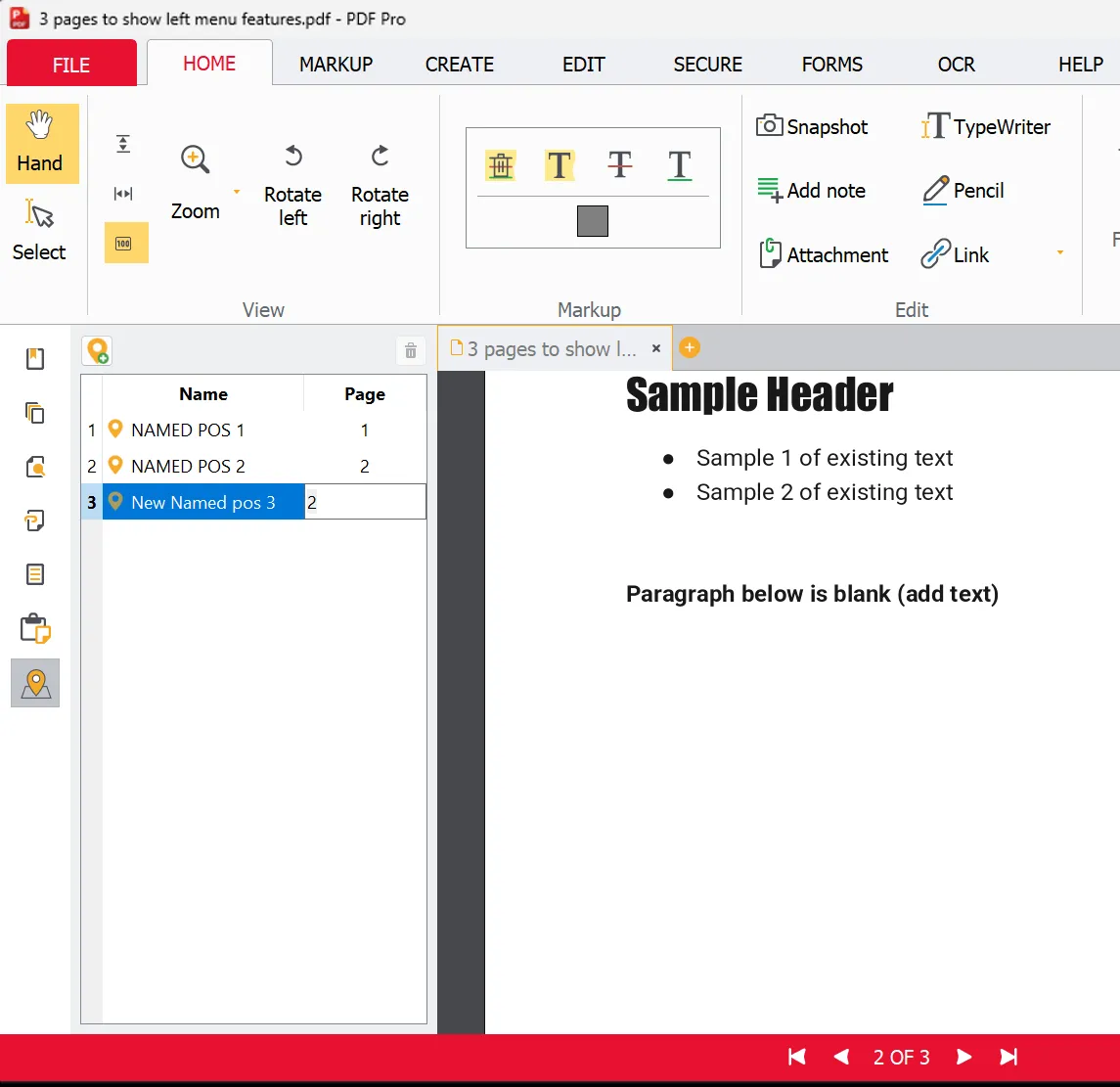
Task: Click the Paragraph below is blank line
Action: point(812,594)
